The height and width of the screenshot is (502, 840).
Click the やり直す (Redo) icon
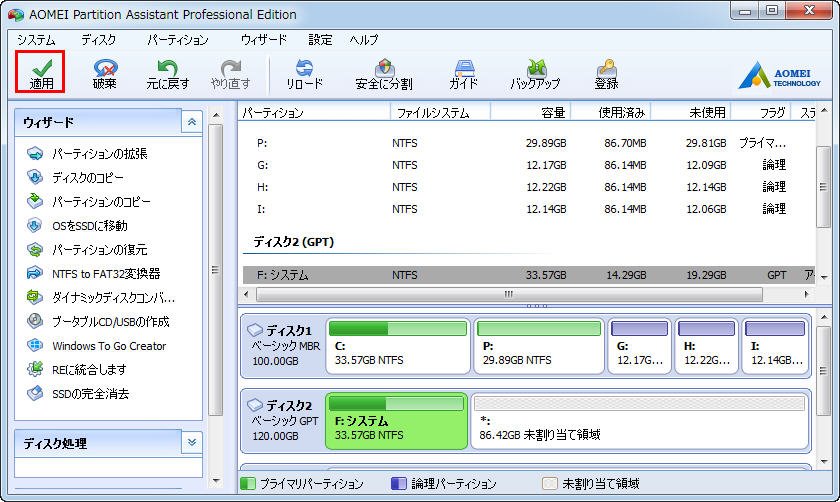[230, 73]
